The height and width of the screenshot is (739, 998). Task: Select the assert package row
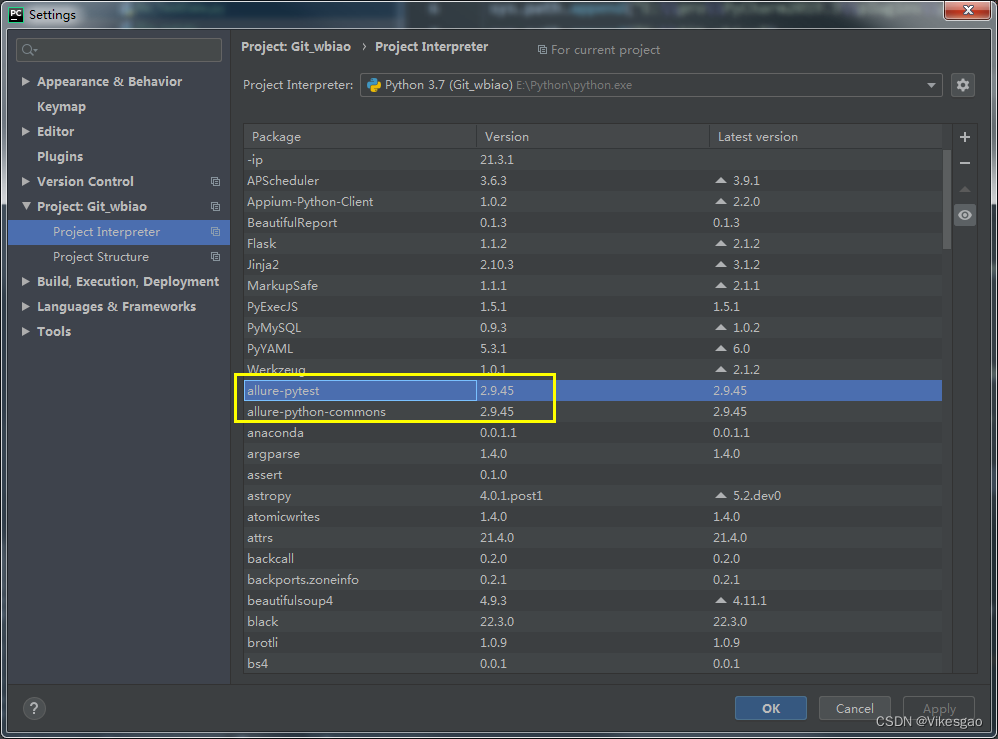click(x=593, y=475)
